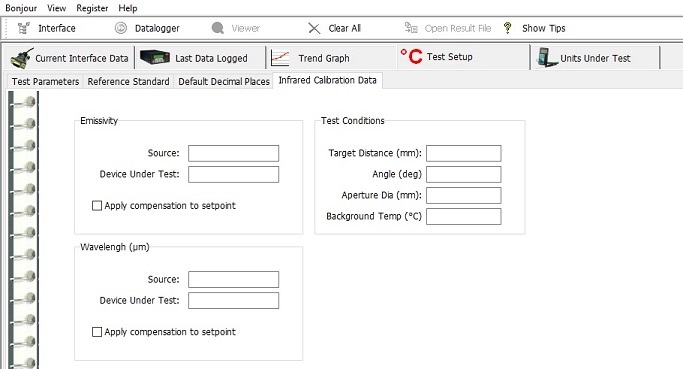Image resolution: width=683 pixels, height=369 pixels.
Task: Switch to Trend Graph tab
Action: 331,58
